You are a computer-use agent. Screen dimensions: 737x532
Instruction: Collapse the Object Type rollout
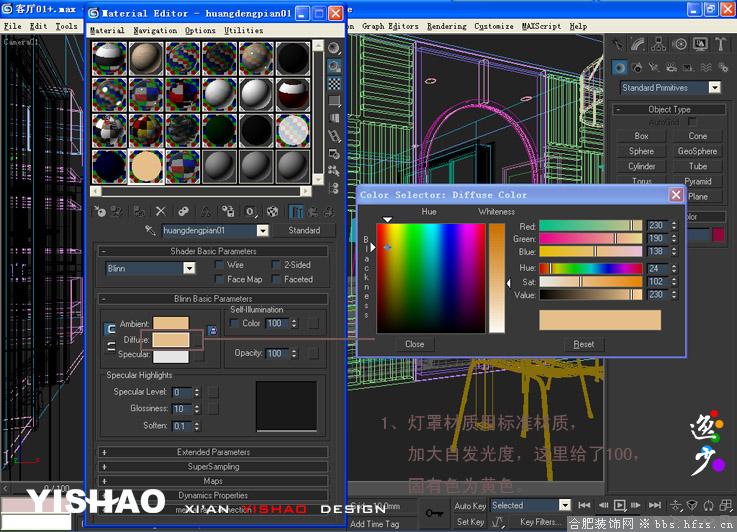[x=669, y=110]
